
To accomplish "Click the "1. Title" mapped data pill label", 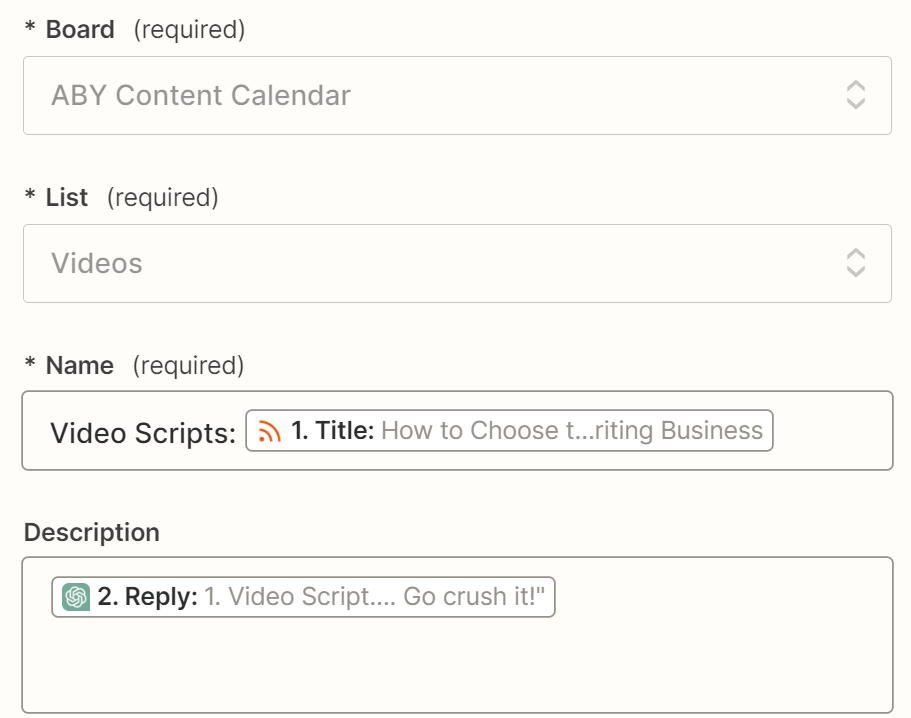I will [x=332, y=431].
